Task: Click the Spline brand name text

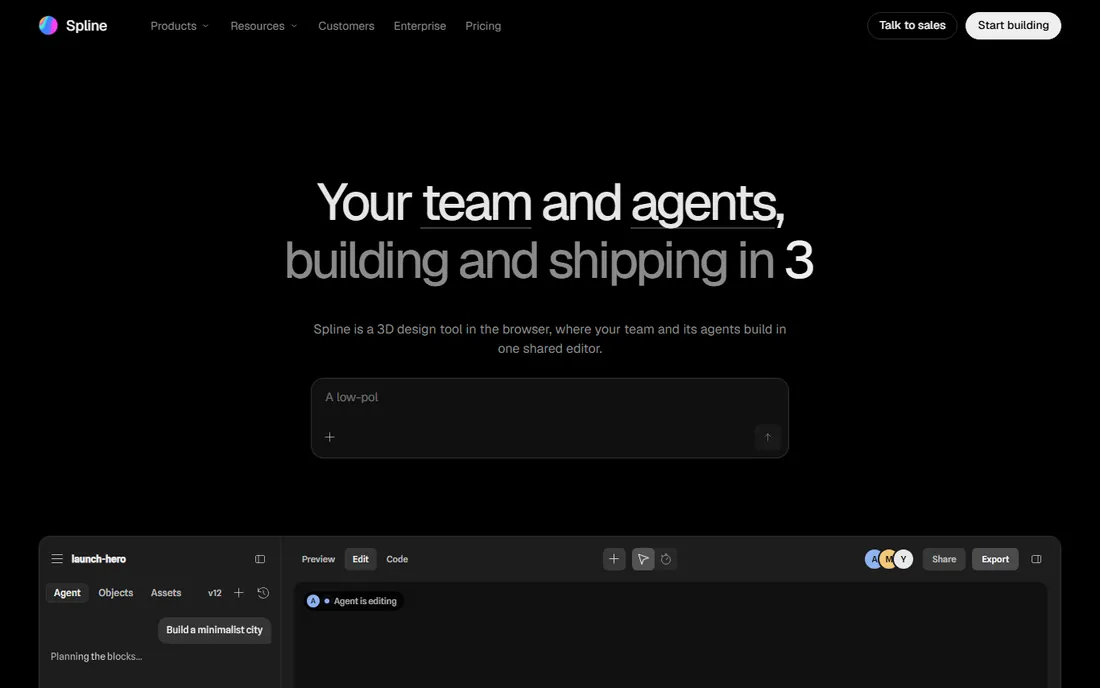Action: (x=86, y=26)
